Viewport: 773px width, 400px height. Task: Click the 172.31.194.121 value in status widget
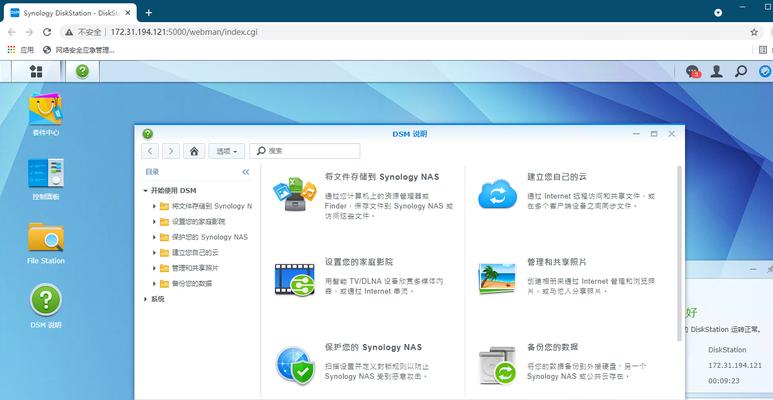735,365
